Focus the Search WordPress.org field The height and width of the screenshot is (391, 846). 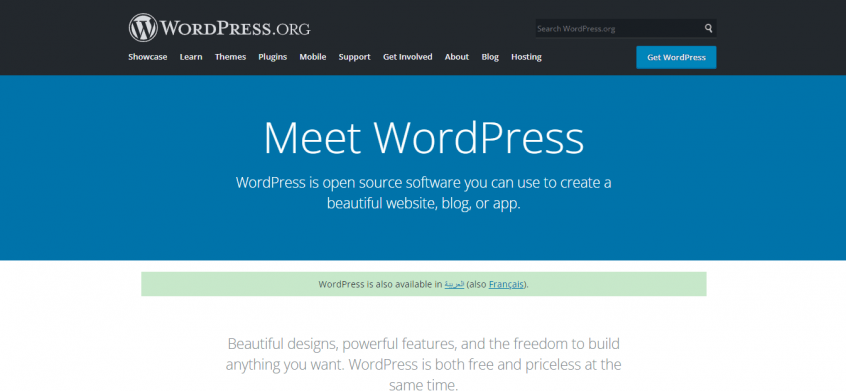[619, 29]
